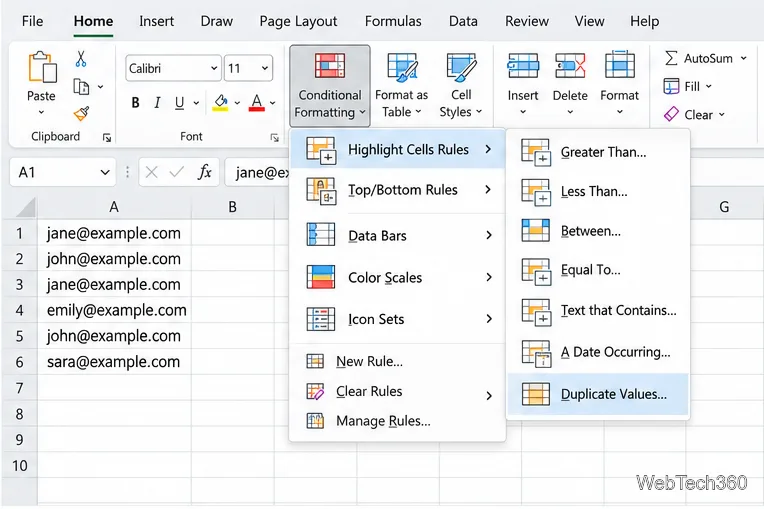Screen dimensions: 764x509
Task: Click the Conditional Formatting button
Action: 330,86
